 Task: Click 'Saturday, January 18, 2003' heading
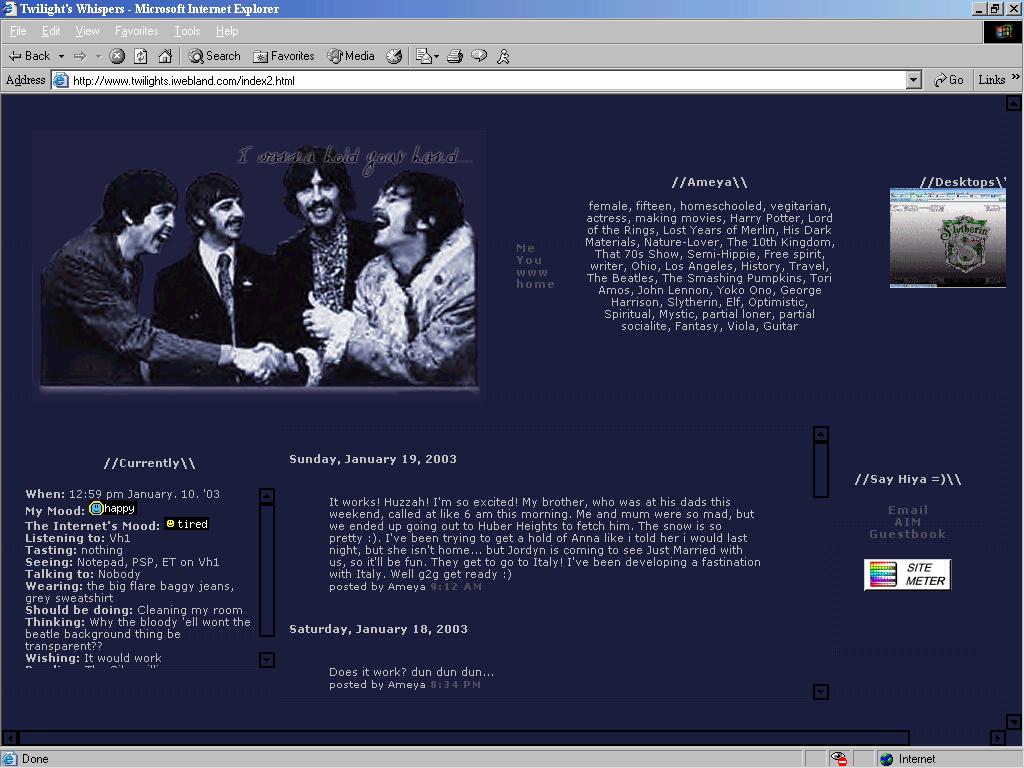click(378, 629)
